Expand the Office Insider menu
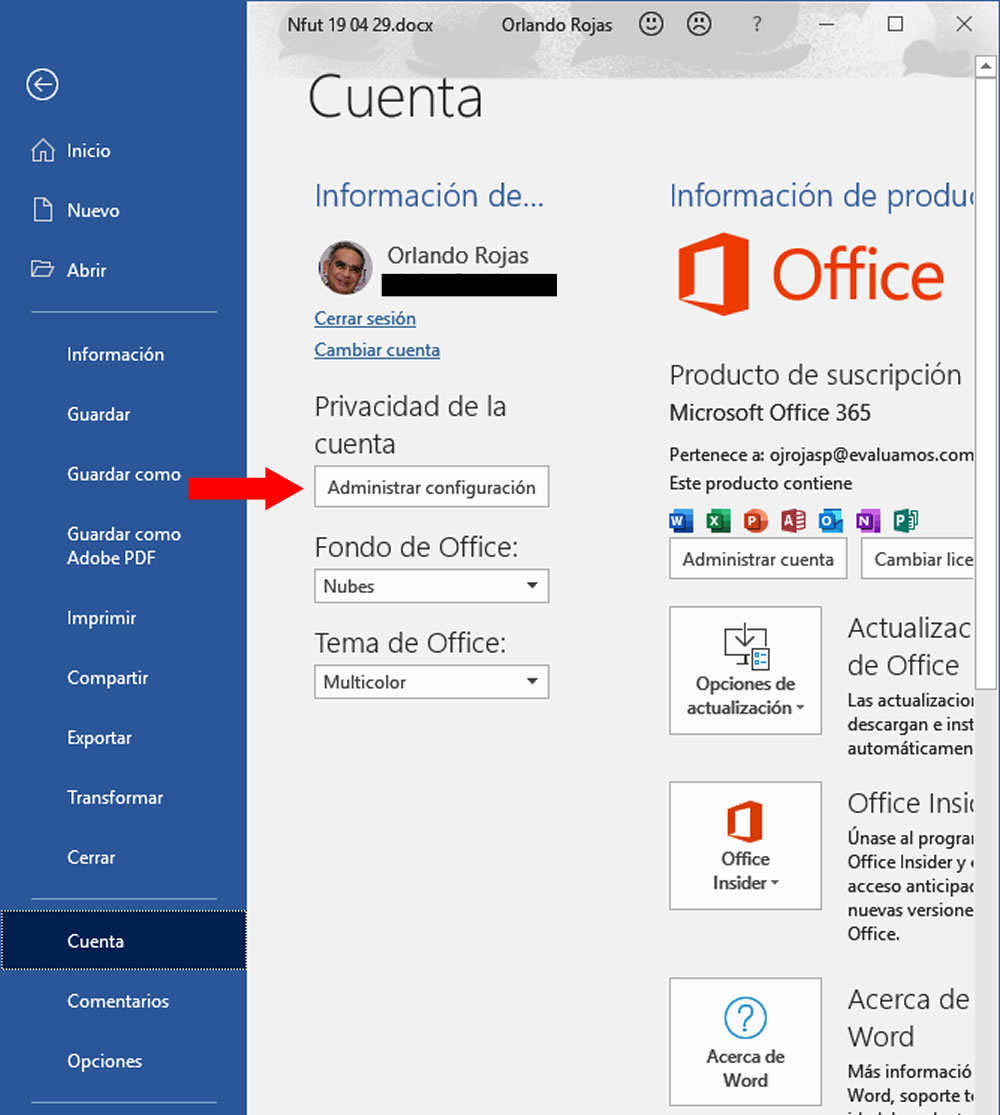Screen dimensions: 1000x1115 745,845
